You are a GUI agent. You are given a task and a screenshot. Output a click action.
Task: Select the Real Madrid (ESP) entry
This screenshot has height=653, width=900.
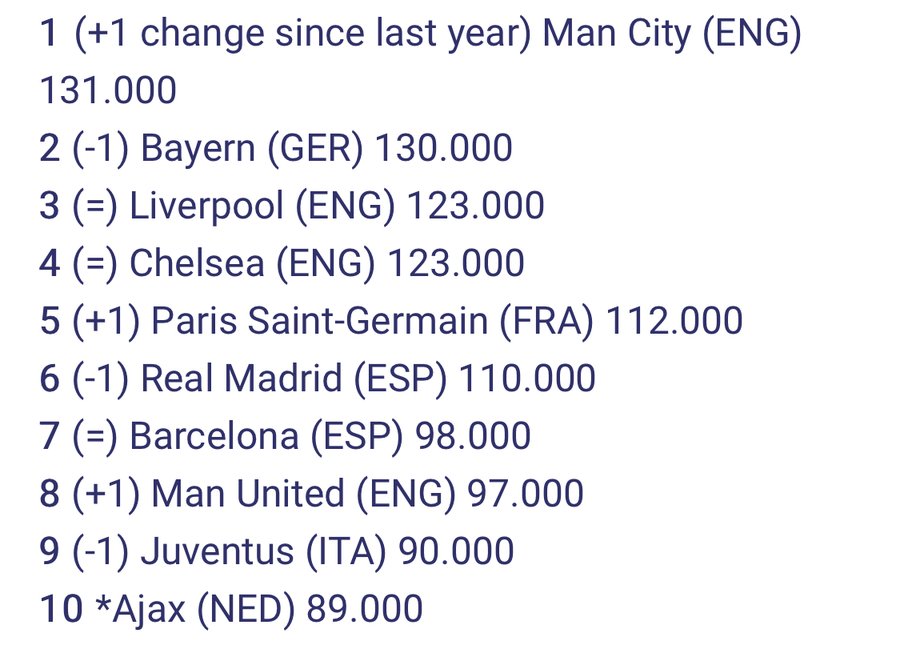coord(293,378)
